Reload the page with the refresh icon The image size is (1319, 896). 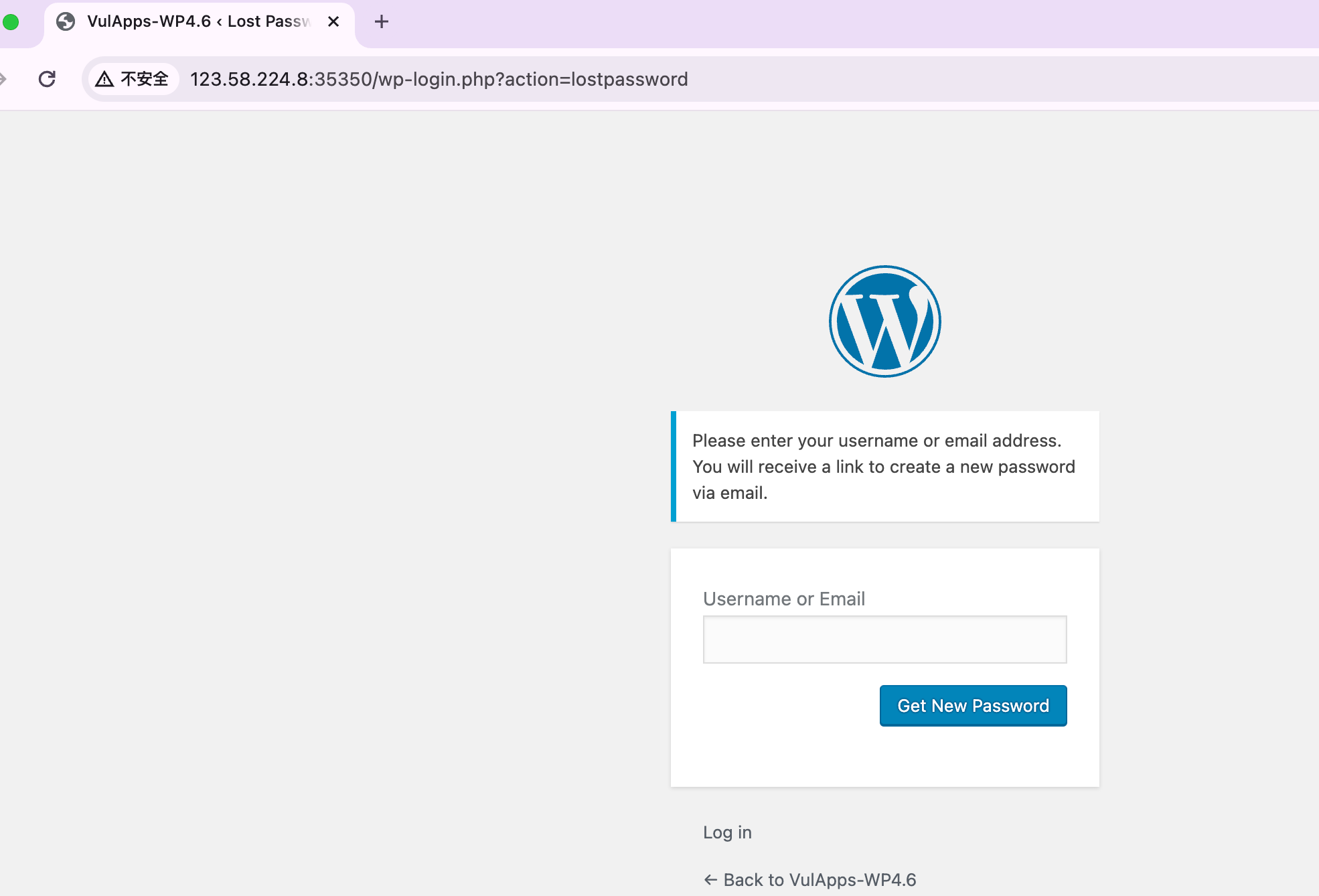pyautogui.click(x=47, y=79)
